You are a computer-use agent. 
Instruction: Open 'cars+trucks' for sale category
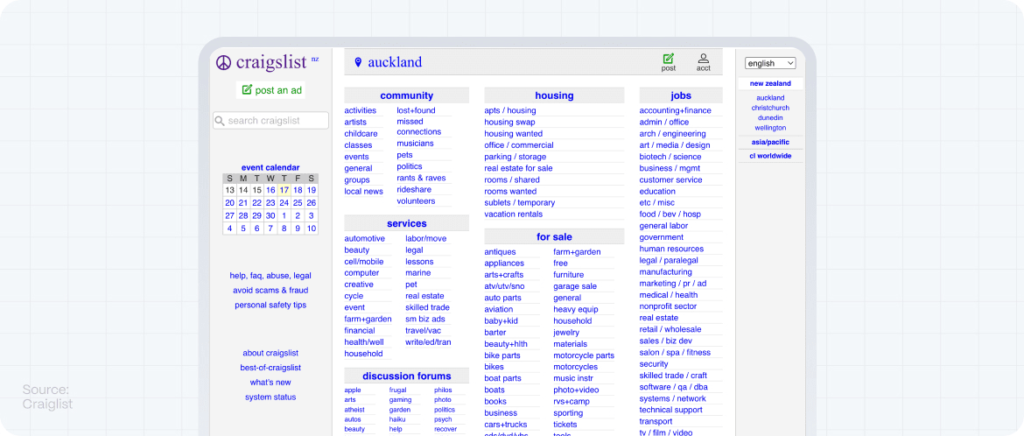tap(507, 424)
